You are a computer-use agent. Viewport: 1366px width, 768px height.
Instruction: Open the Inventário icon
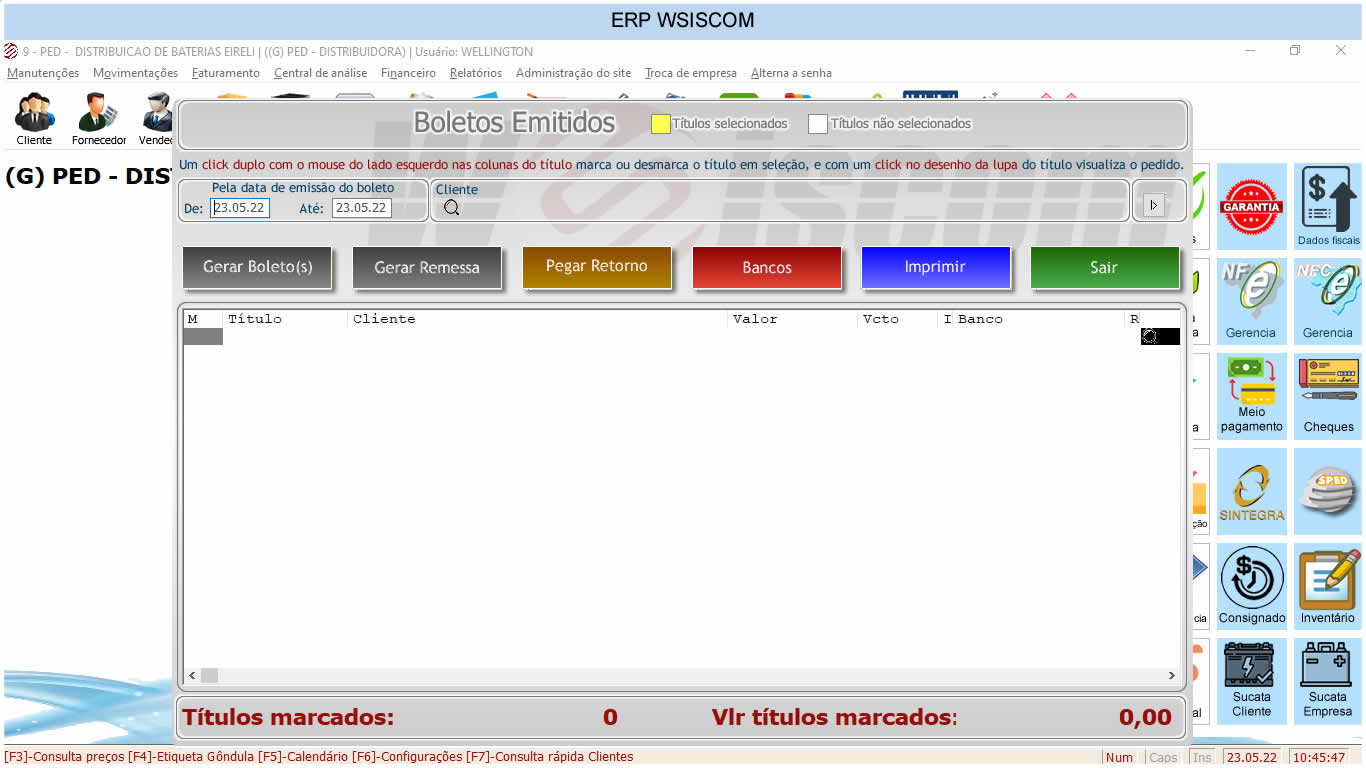pyautogui.click(x=1328, y=586)
